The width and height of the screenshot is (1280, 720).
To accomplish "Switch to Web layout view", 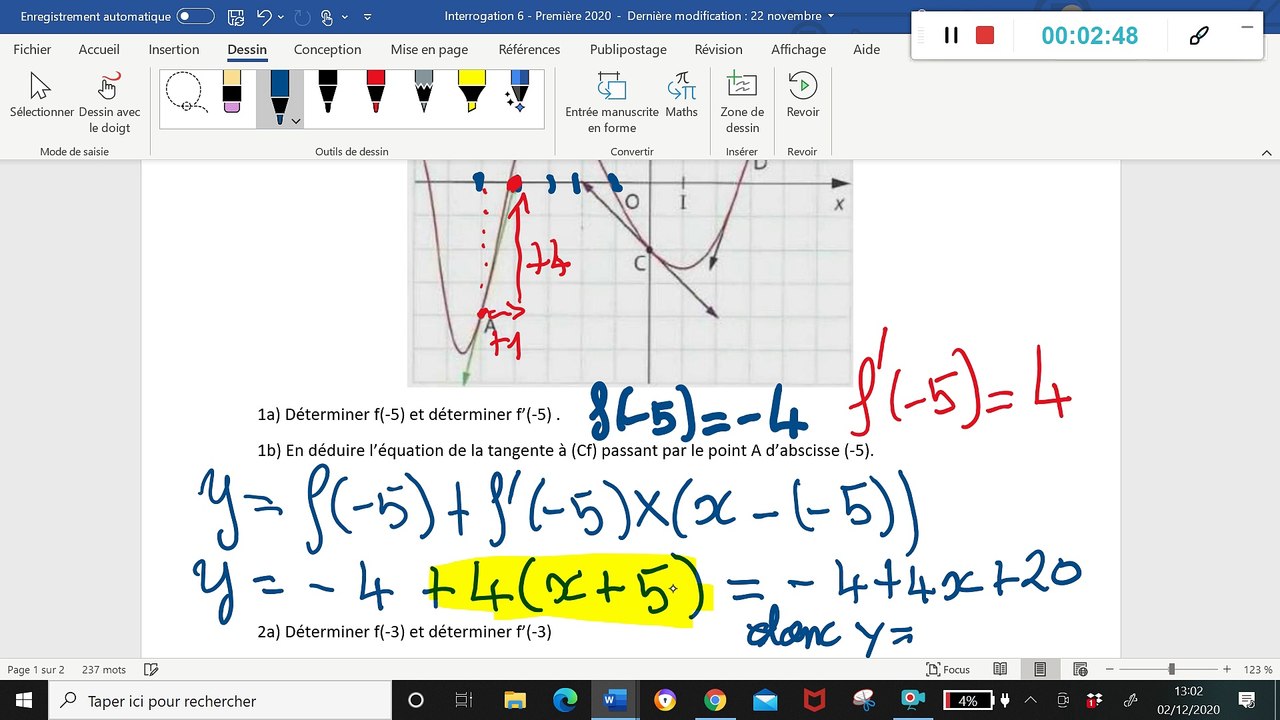I will click(1080, 669).
